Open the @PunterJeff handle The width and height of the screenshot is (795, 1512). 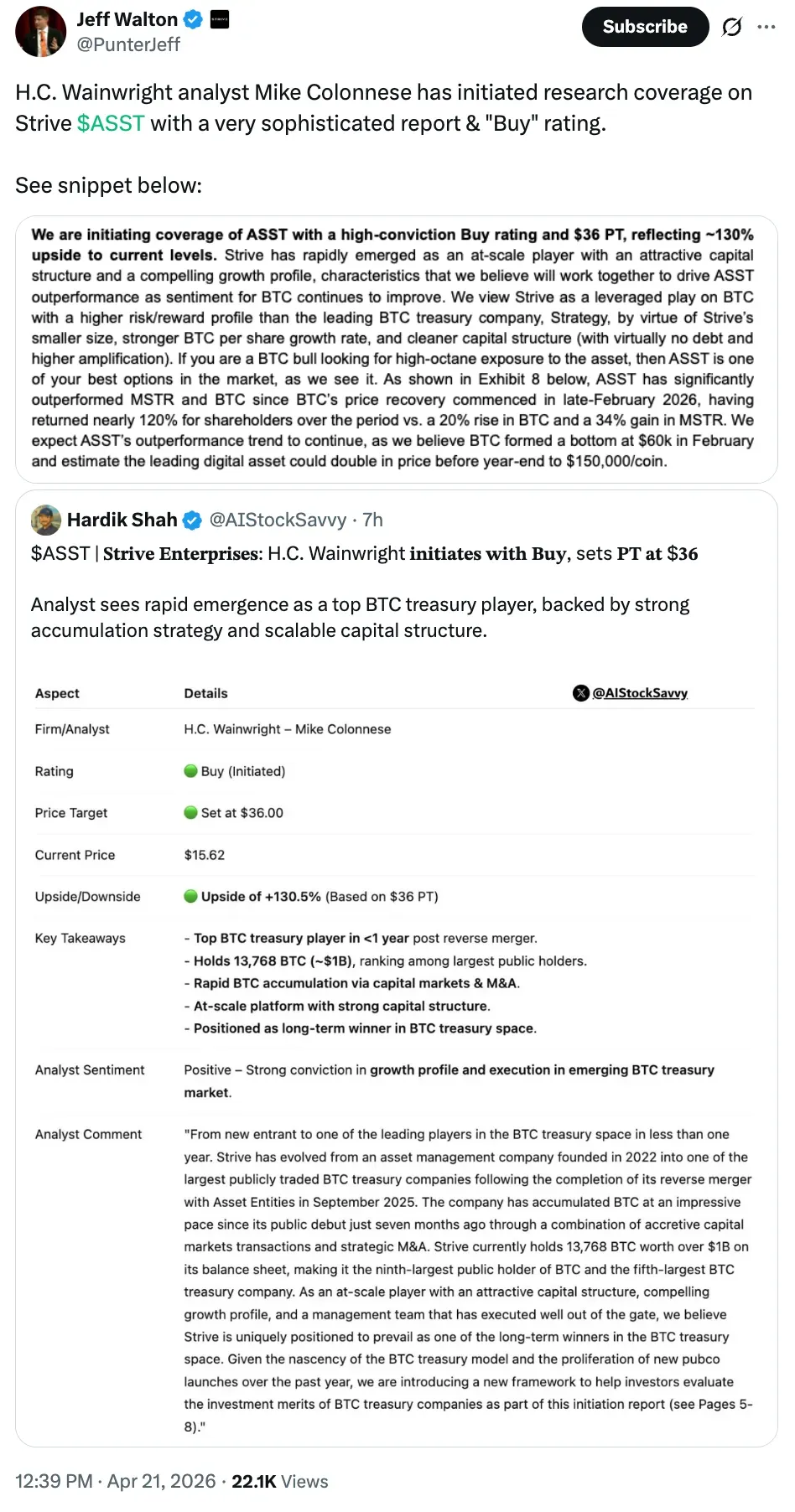tap(129, 45)
